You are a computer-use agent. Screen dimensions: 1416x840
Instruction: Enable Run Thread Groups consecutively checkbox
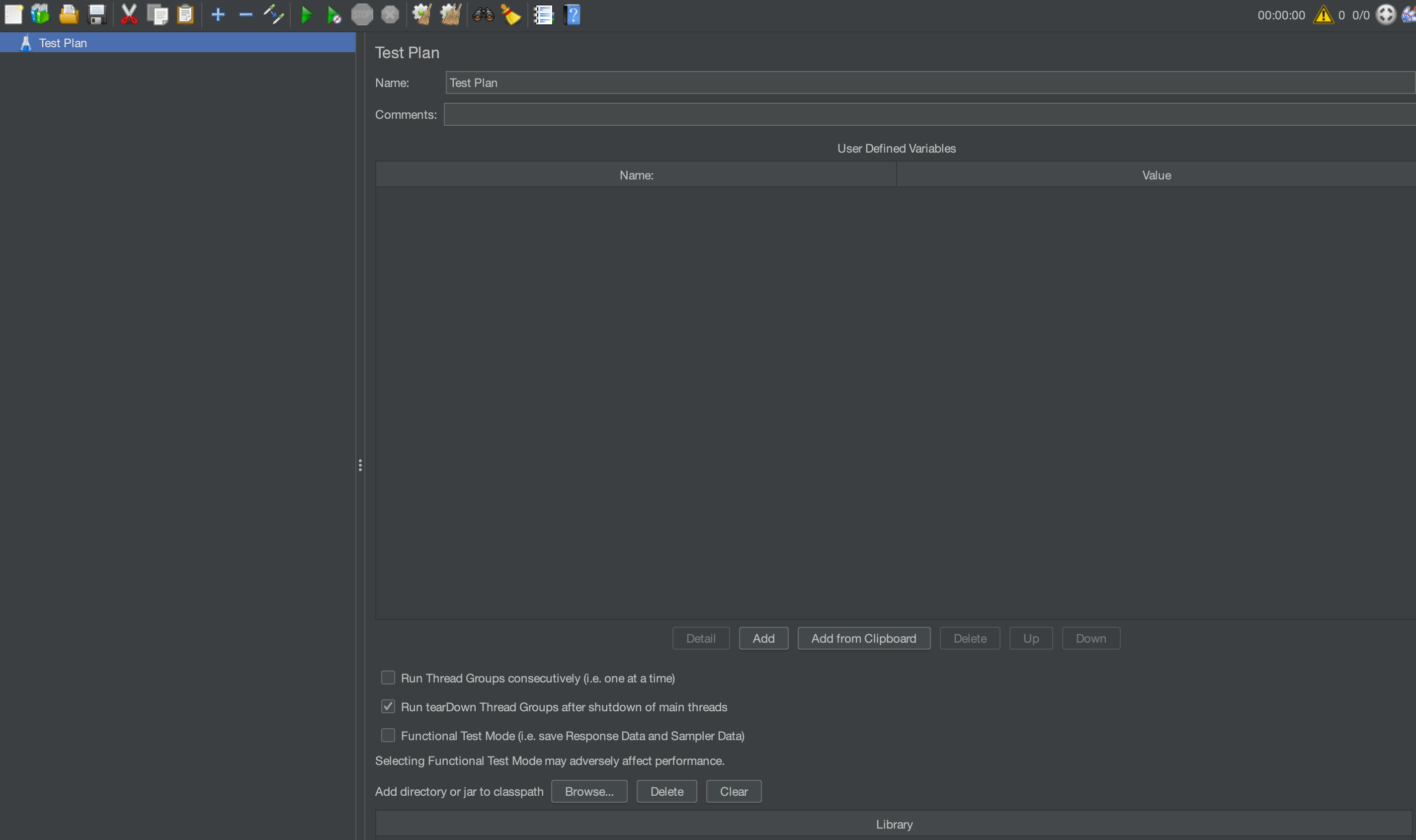coord(388,677)
